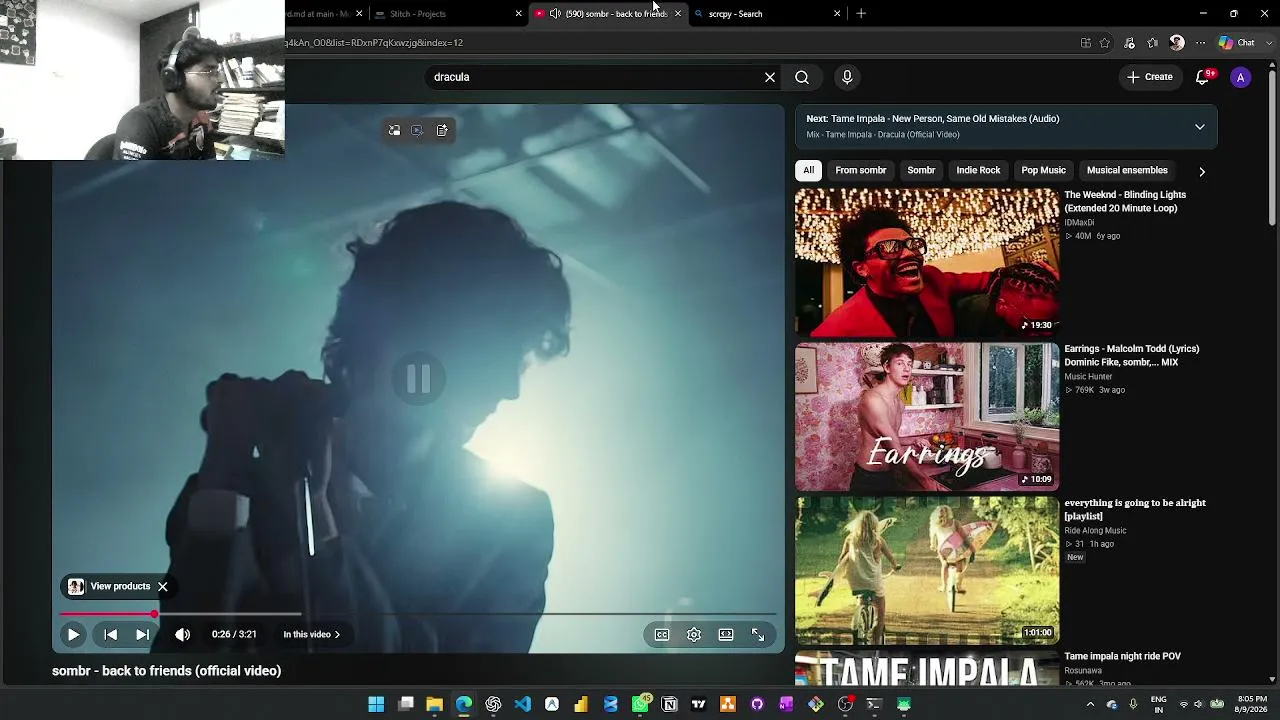Clear the dracula search text
Image resolution: width=1280 pixels, height=720 pixels.
pos(770,77)
